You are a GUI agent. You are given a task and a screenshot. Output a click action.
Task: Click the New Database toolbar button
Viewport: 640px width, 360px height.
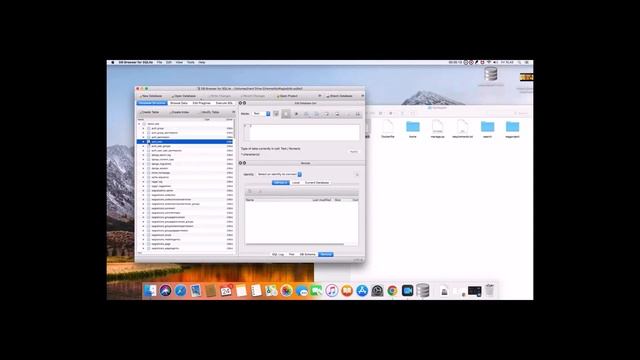coord(151,96)
